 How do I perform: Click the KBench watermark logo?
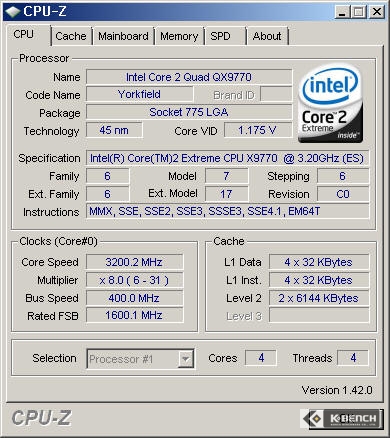click(341, 418)
